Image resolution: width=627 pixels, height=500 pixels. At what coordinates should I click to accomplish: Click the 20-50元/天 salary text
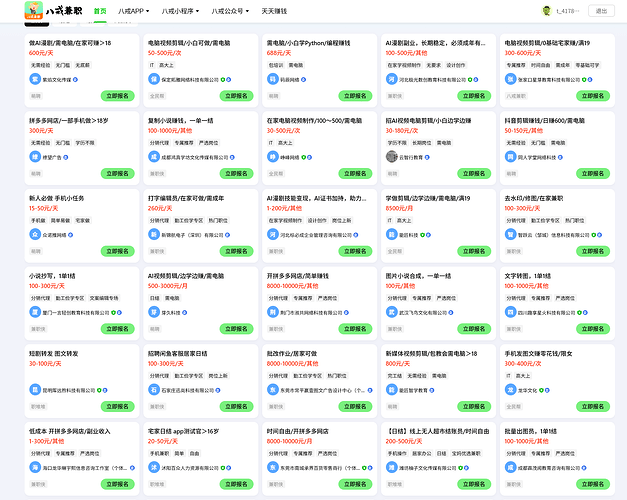point(163,441)
